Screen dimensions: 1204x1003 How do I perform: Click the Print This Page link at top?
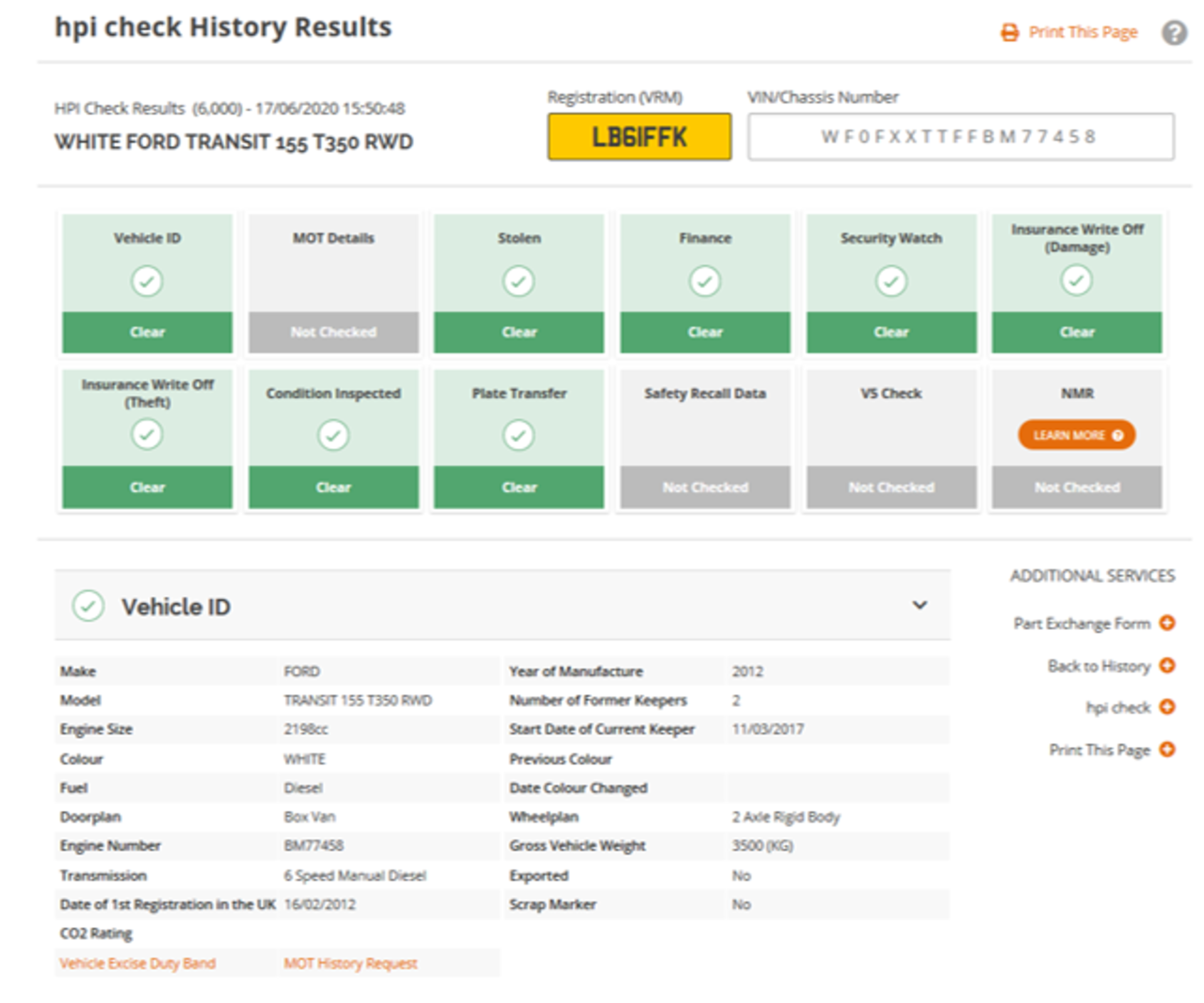tap(1083, 32)
